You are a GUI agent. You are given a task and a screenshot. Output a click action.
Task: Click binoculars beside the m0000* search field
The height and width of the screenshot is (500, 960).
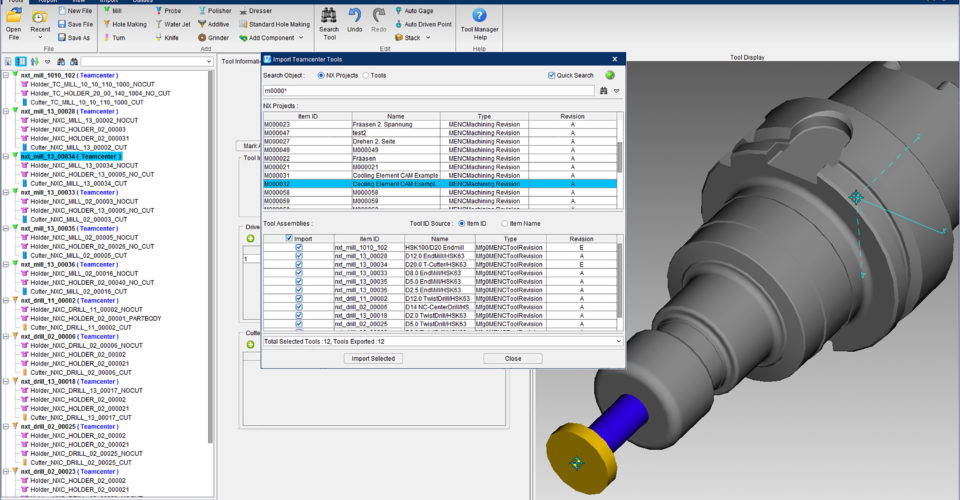[x=603, y=91]
